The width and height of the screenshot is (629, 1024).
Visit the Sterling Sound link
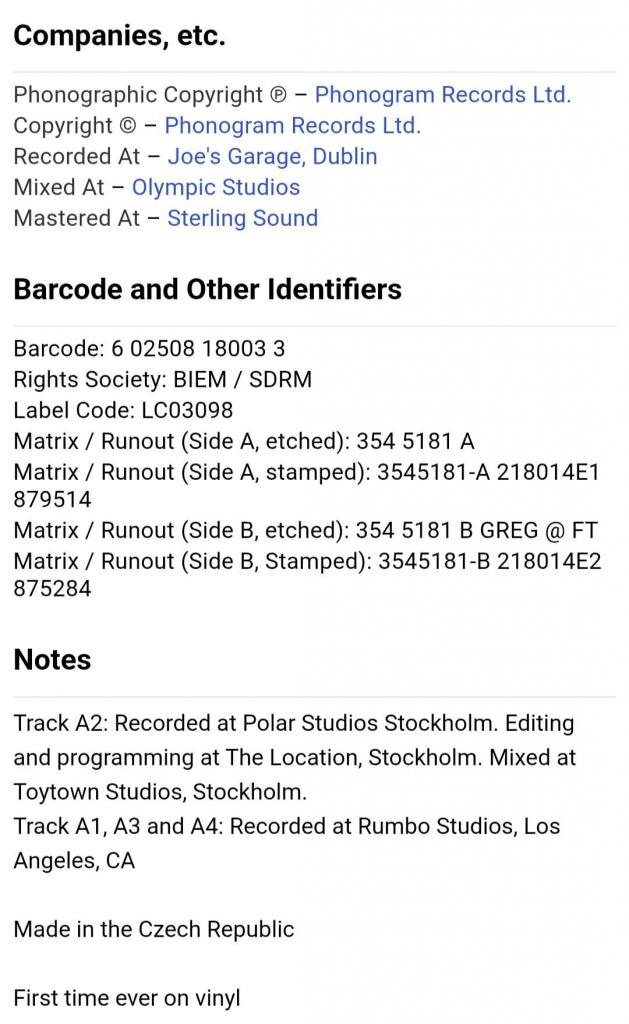point(242,218)
